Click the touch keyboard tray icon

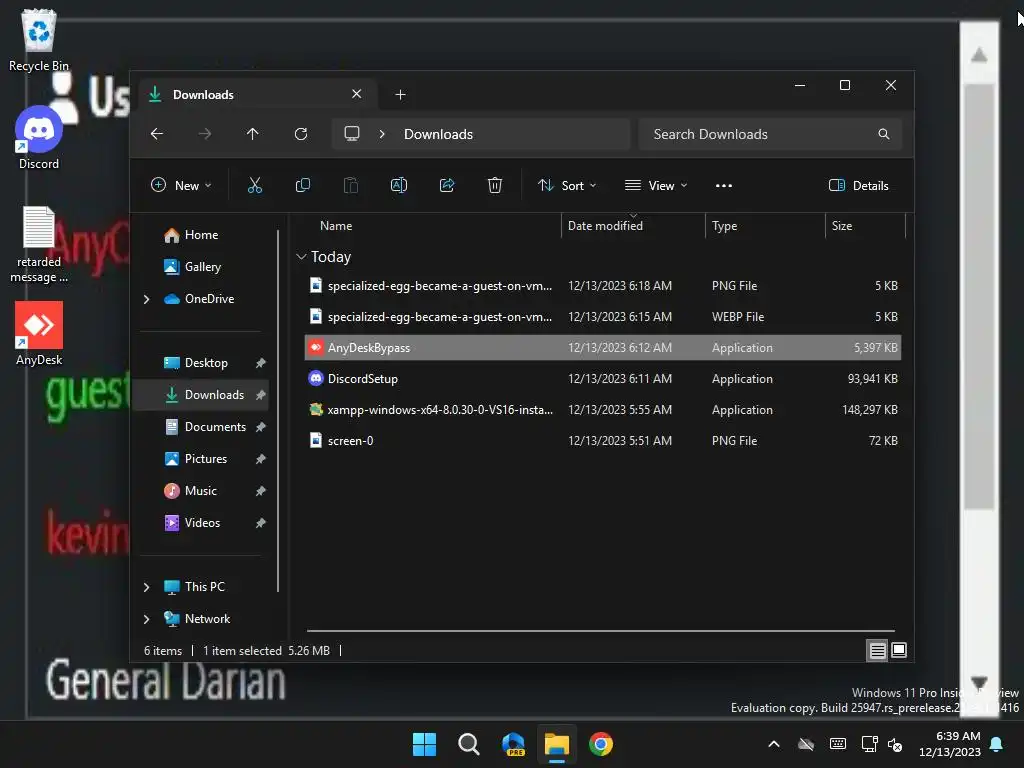[x=838, y=744]
